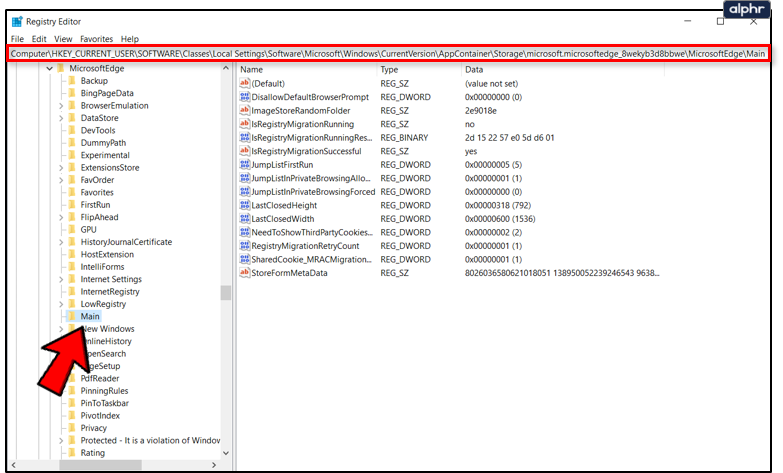Click the tree pane's scroll-up arrow

[226, 68]
